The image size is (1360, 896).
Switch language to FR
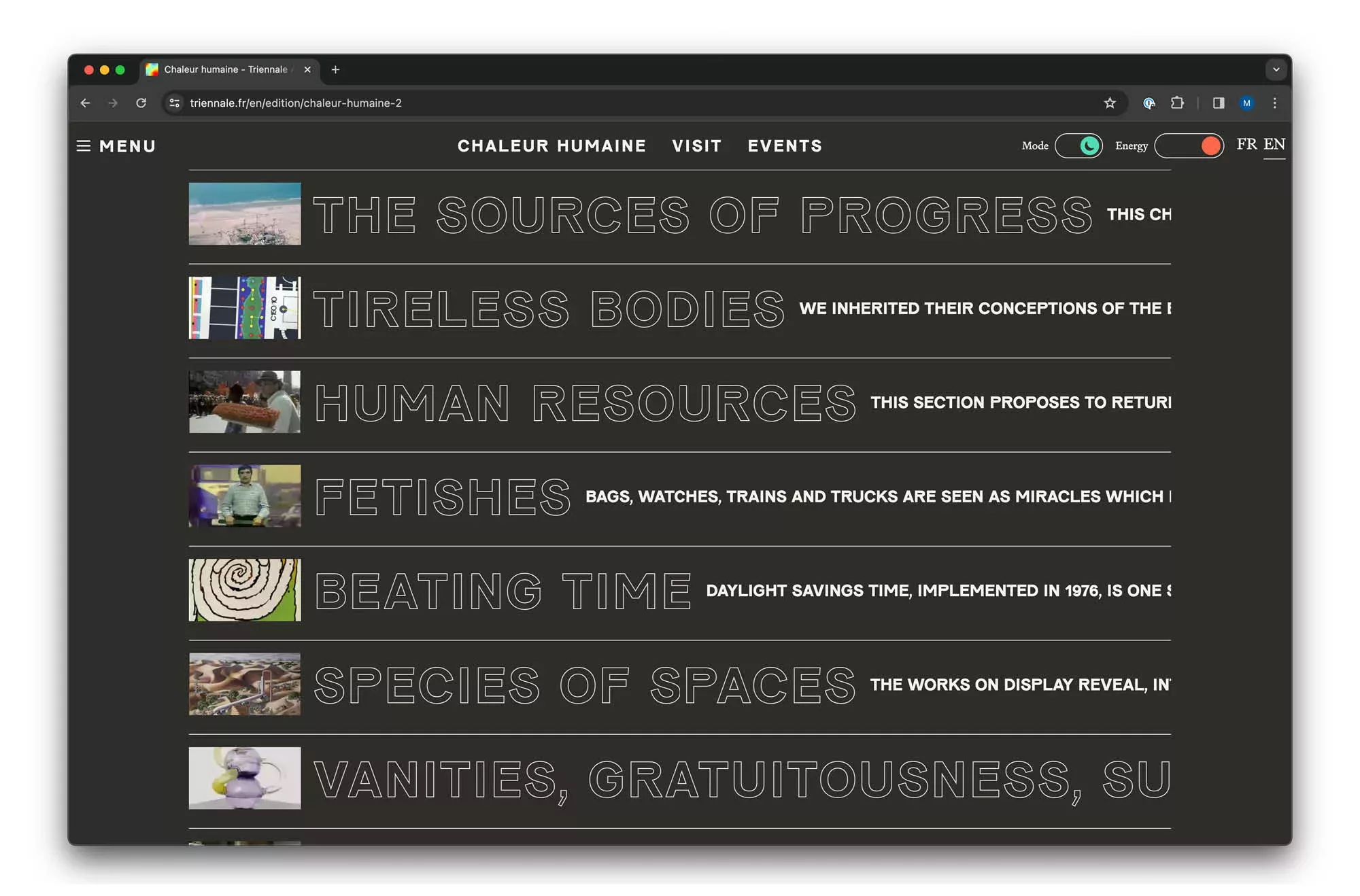[1246, 144]
